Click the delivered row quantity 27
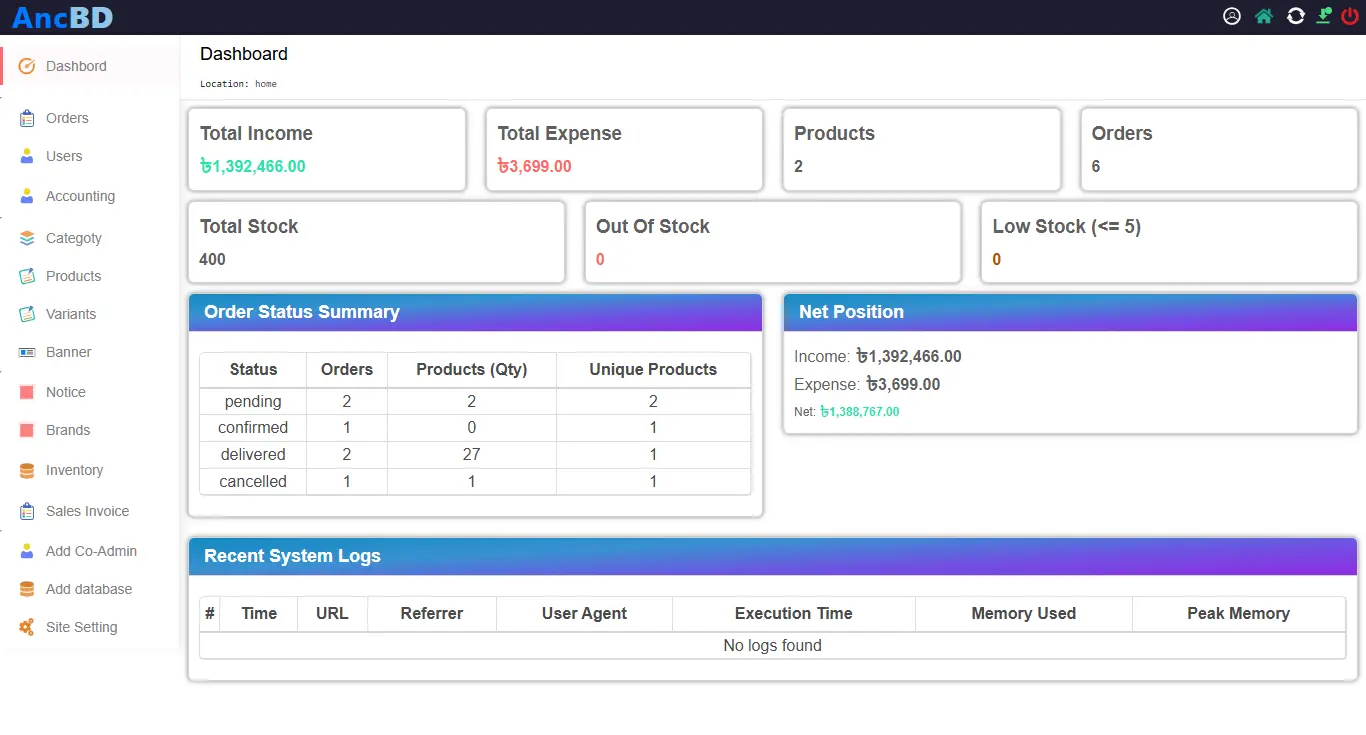1366x735 pixels. point(471,455)
